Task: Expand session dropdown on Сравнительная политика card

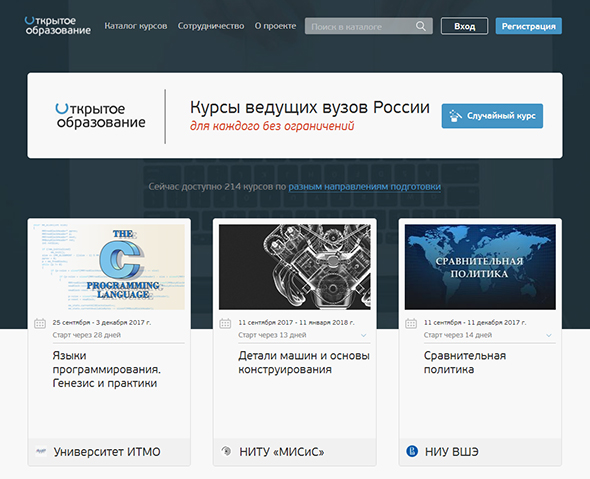Action: (549, 335)
